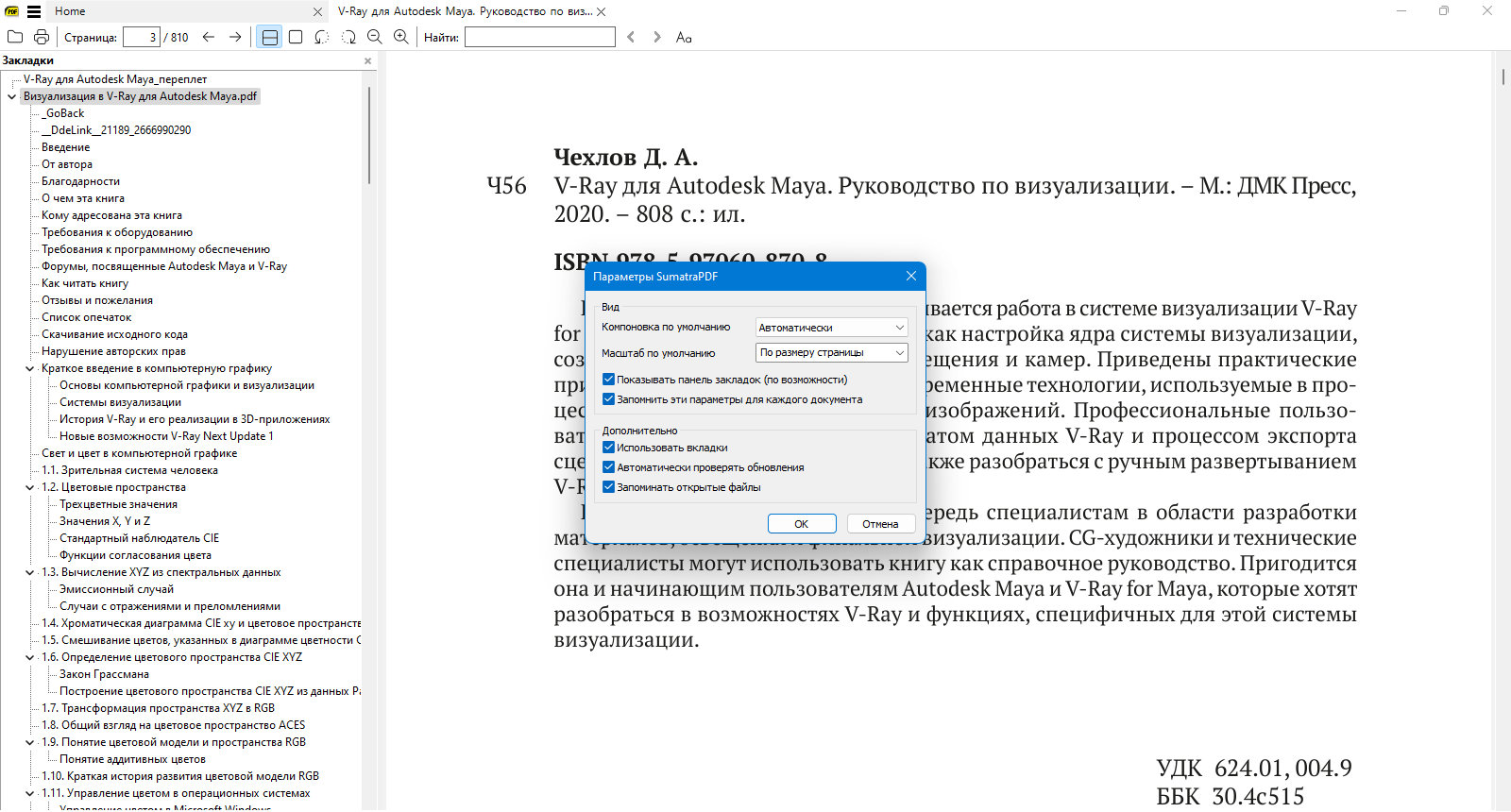Viewport: 1511px width, 812px height.
Task: Click the Zoom in magnifier
Action: coord(401,37)
